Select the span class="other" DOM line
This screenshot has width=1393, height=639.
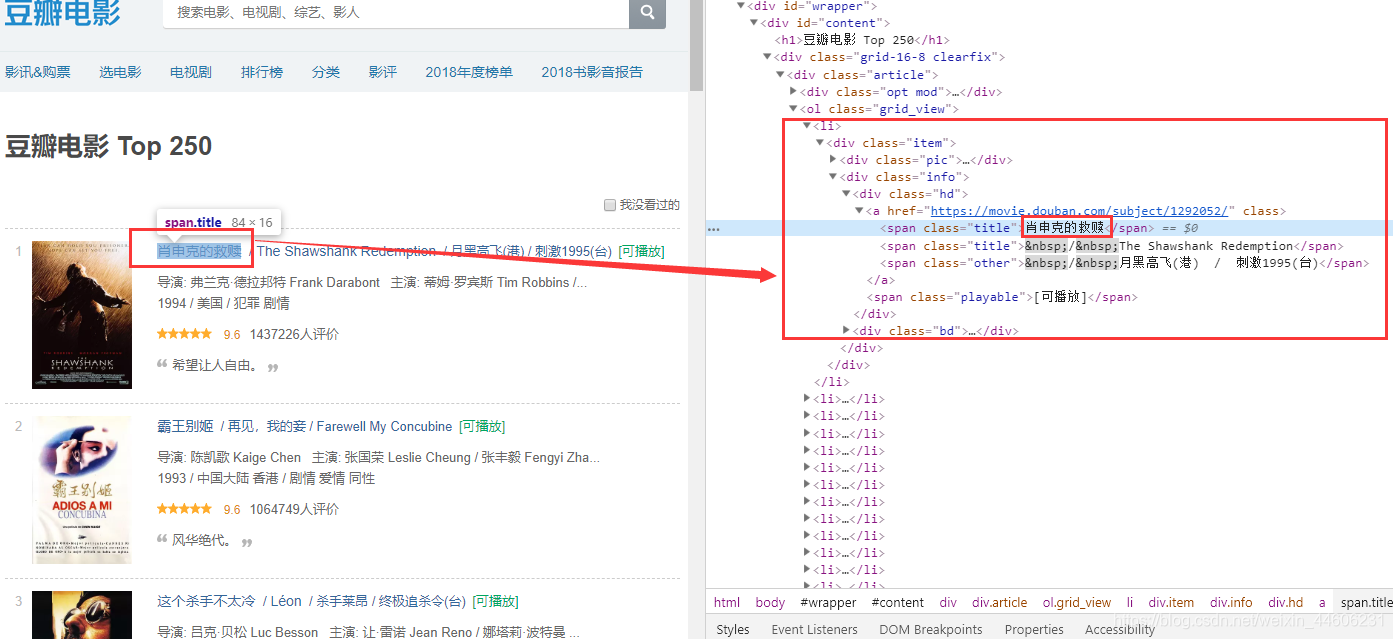(x=1125, y=263)
